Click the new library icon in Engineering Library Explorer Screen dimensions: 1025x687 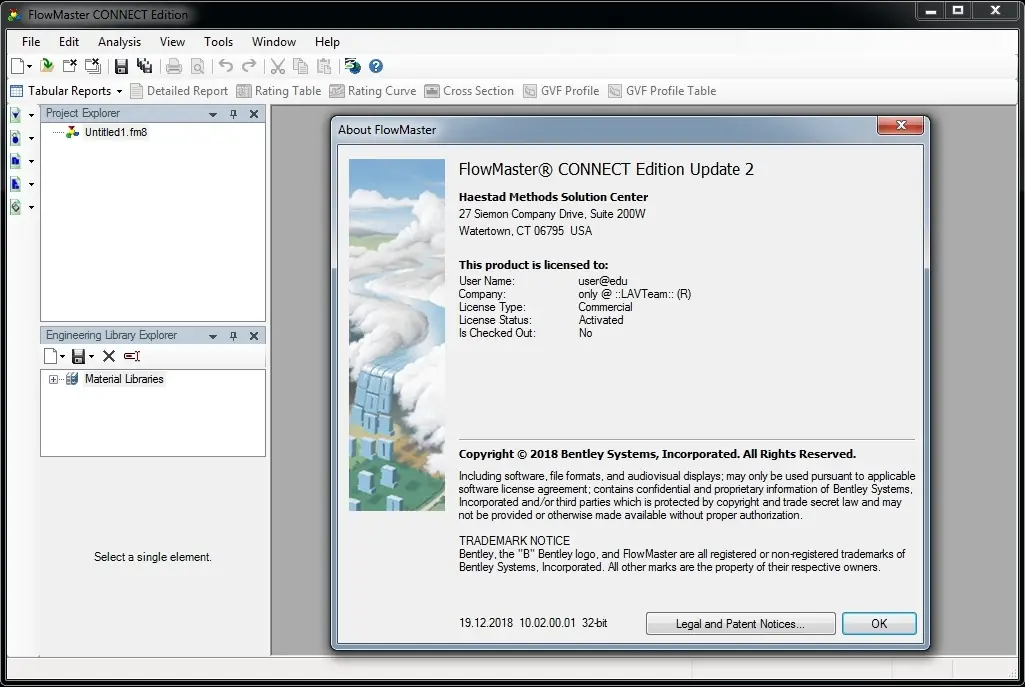[x=50, y=356]
